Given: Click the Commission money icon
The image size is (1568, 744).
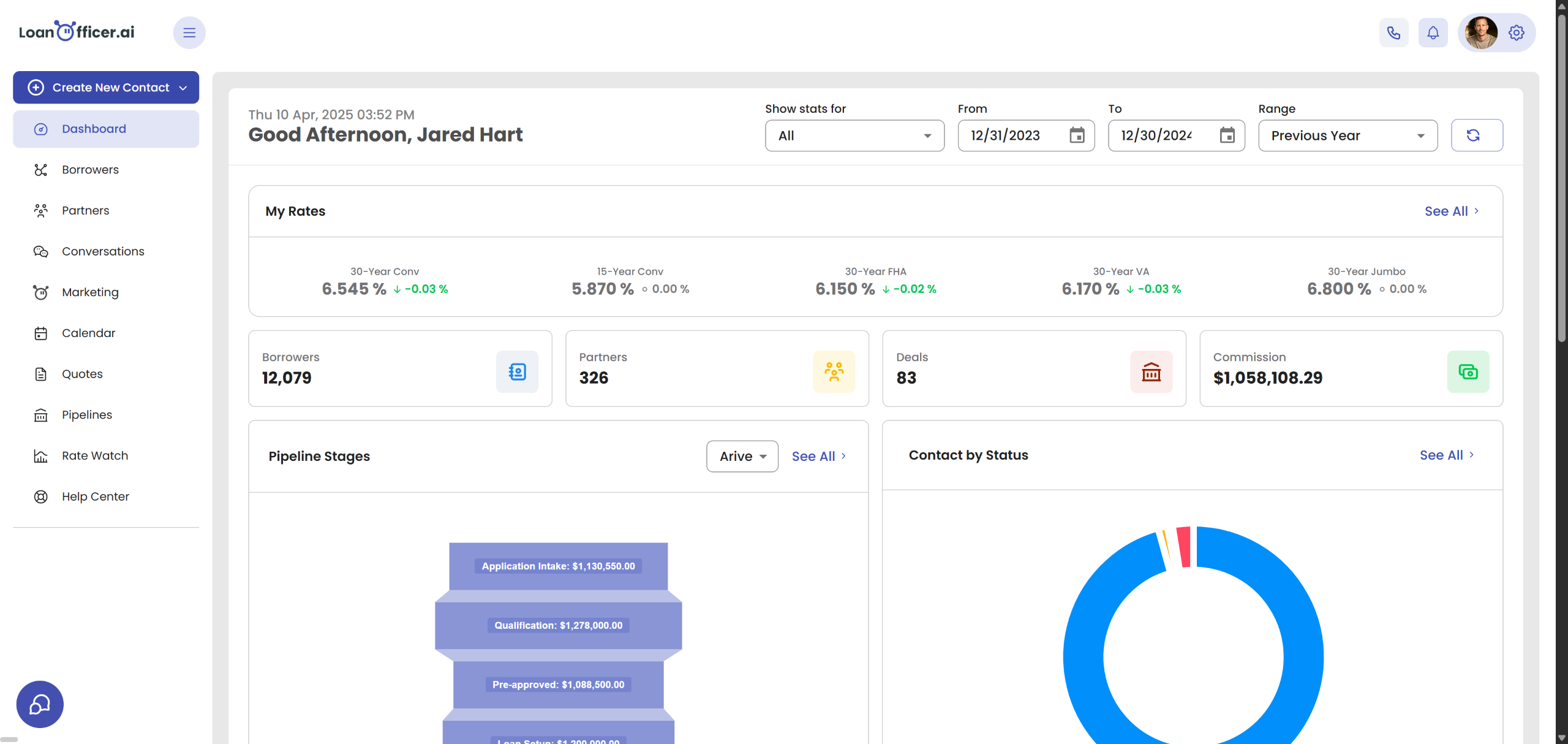Looking at the screenshot, I should pos(1468,372).
